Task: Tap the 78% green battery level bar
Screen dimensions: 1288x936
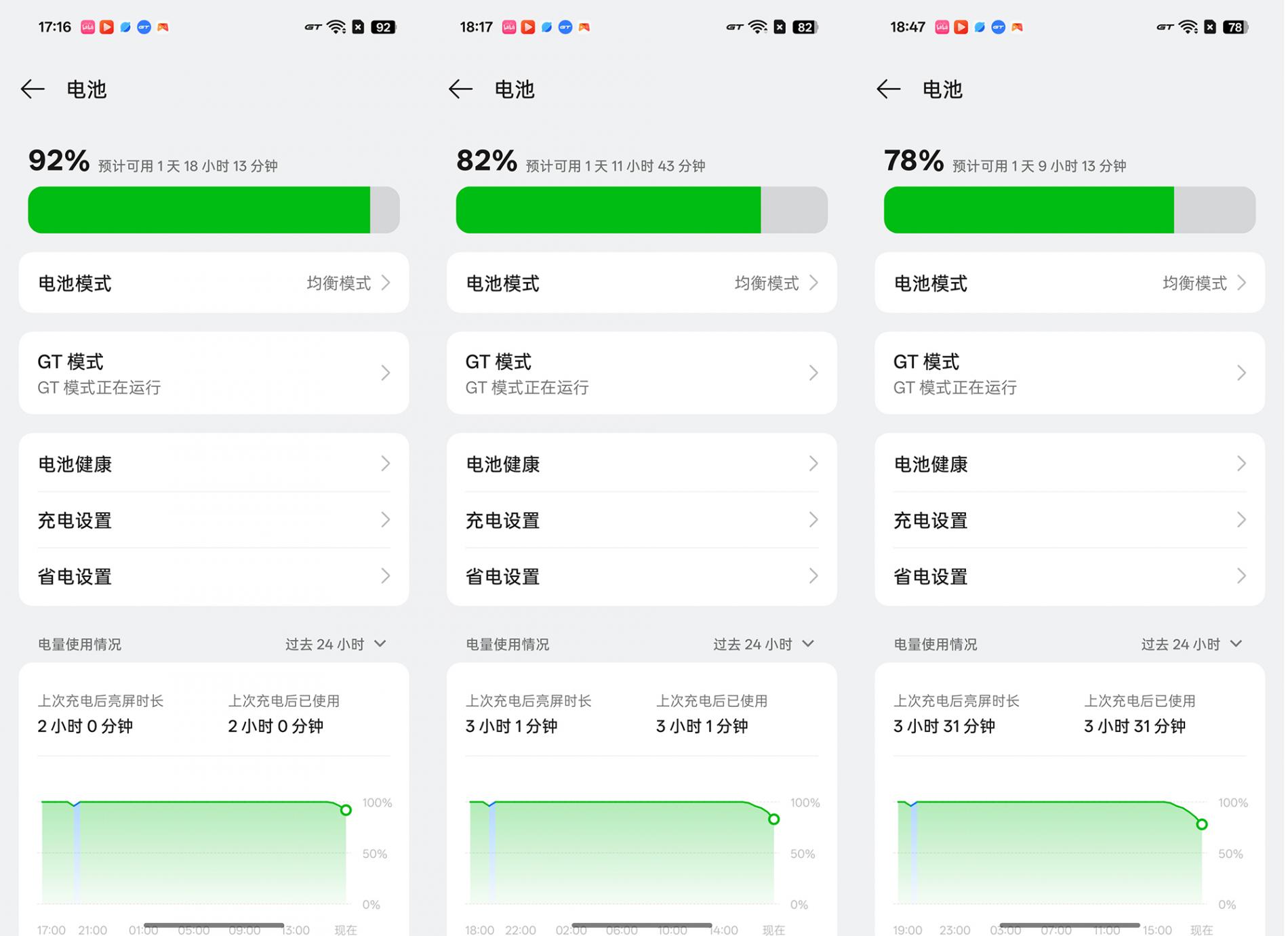Action: [1070, 210]
